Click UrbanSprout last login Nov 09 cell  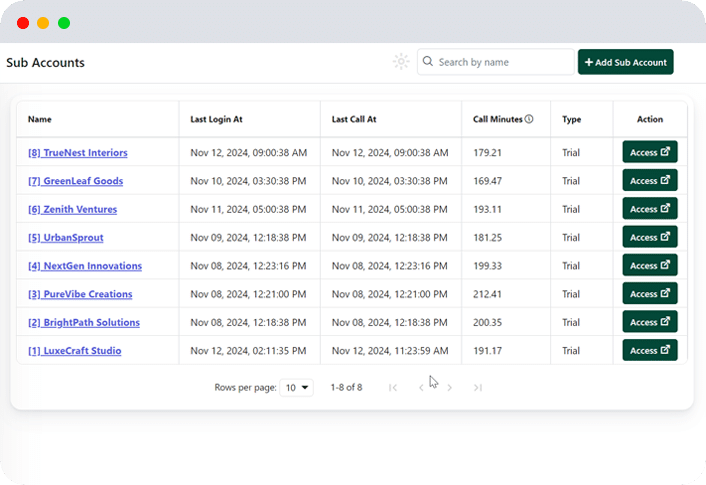[x=248, y=238]
